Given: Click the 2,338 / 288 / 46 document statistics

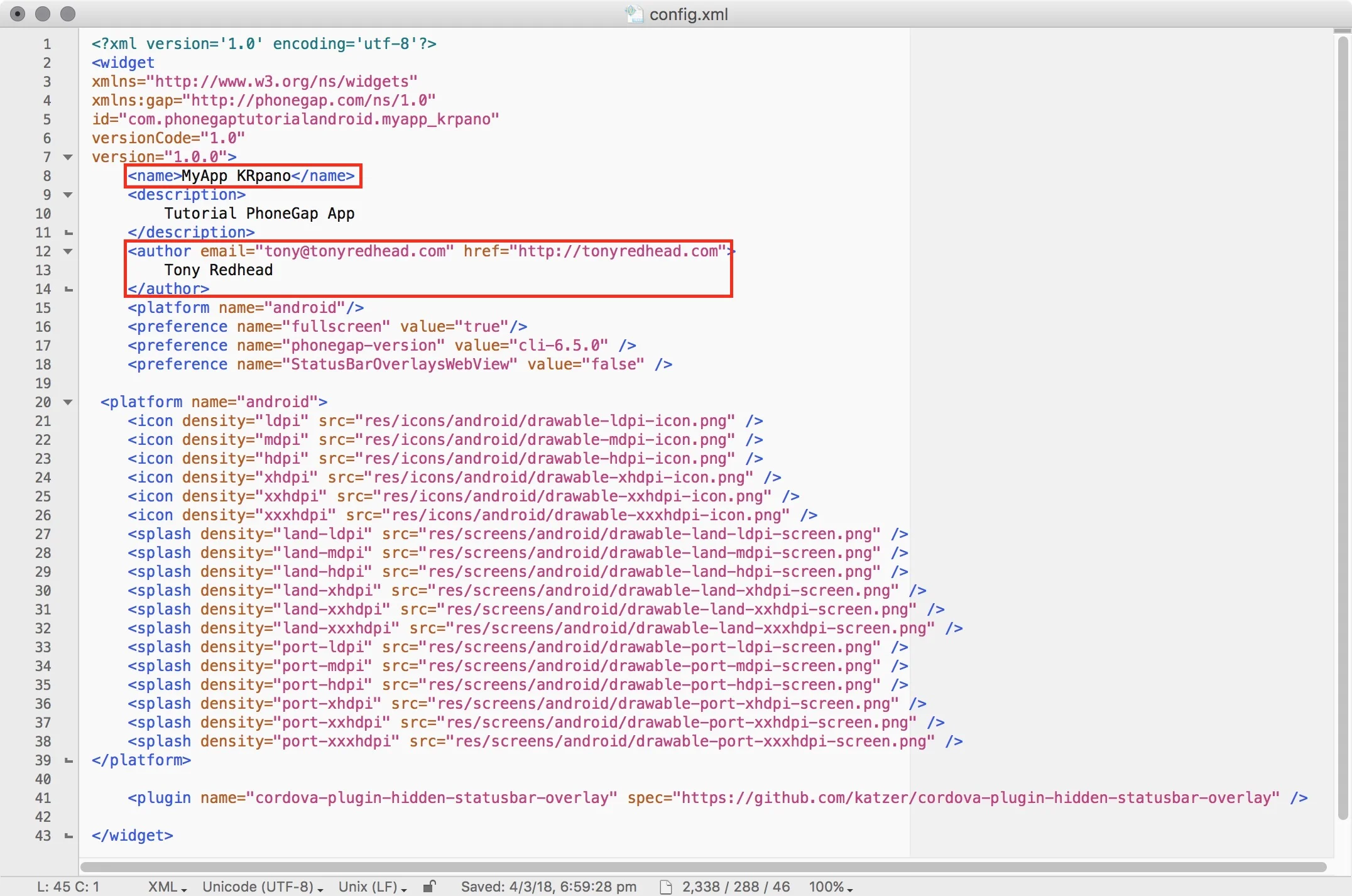Looking at the screenshot, I should pos(736,887).
